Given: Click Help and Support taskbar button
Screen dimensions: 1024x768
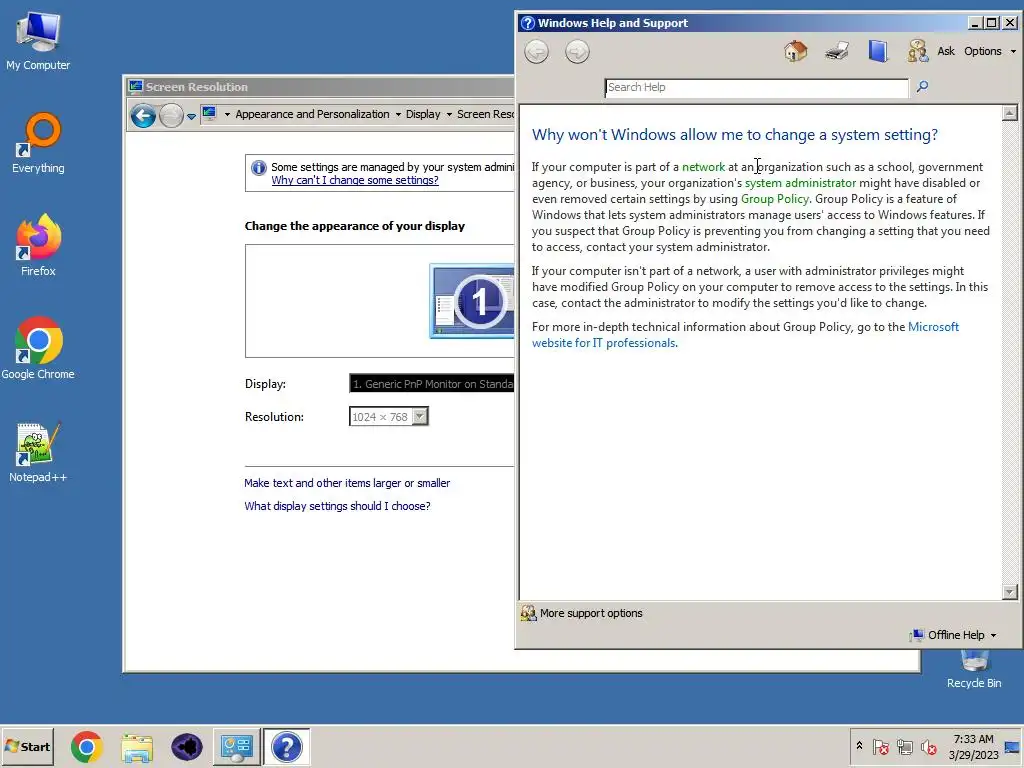Looking at the screenshot, I should point(286,747).
